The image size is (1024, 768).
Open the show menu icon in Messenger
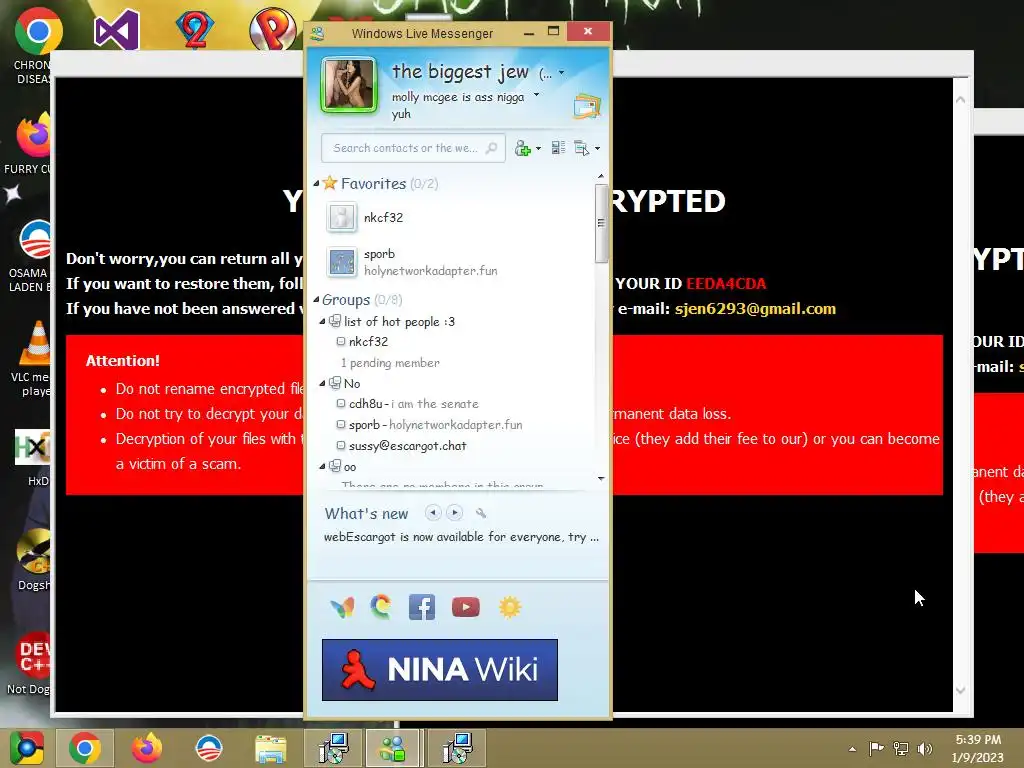pos(581,148)
